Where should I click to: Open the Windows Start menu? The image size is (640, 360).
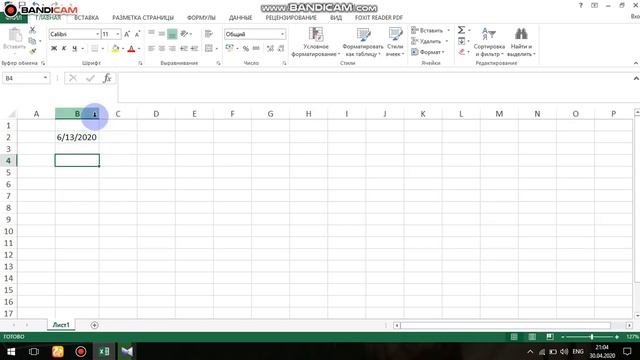[11, 351]
